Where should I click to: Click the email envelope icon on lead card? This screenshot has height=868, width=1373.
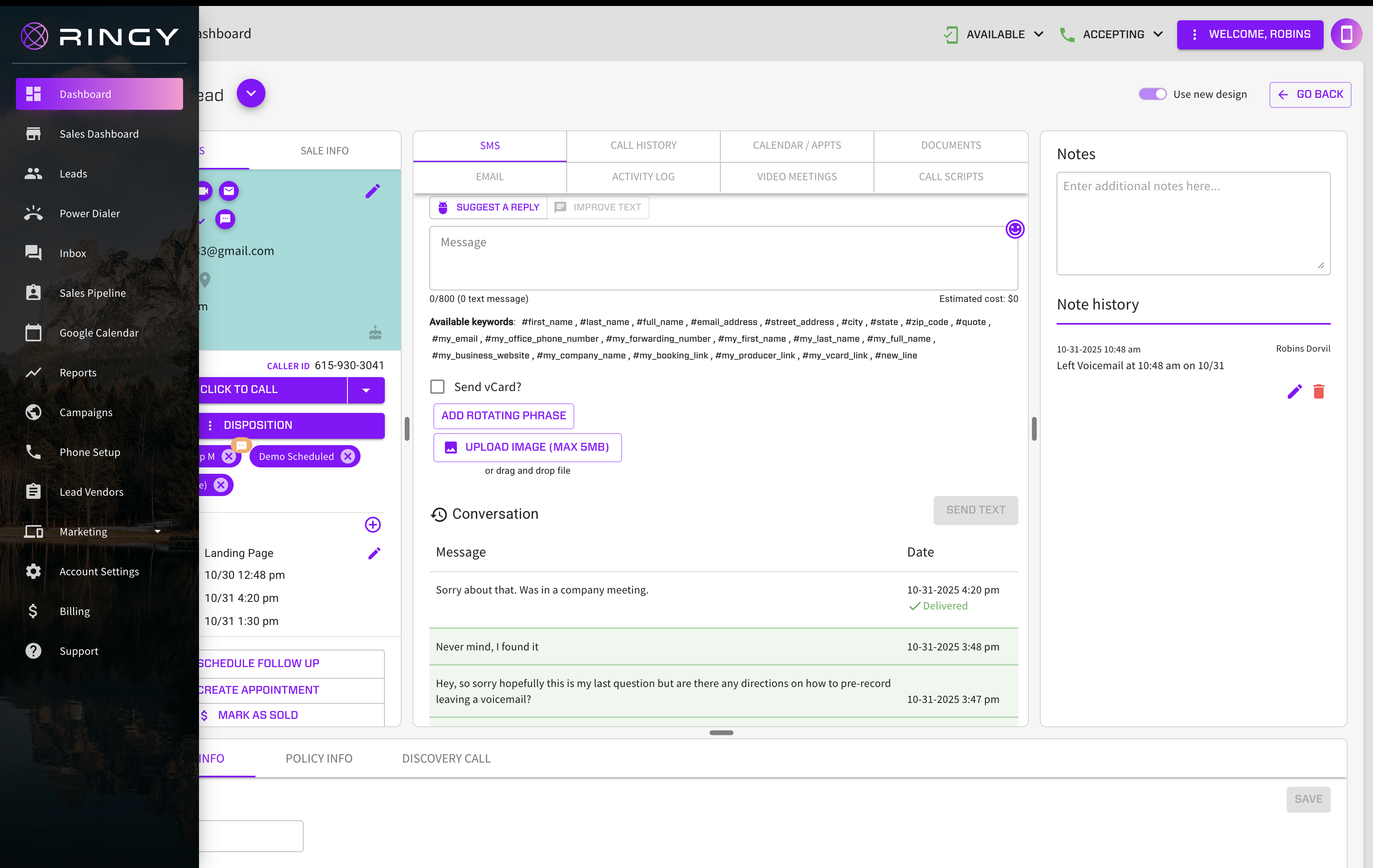pos(229,191)
